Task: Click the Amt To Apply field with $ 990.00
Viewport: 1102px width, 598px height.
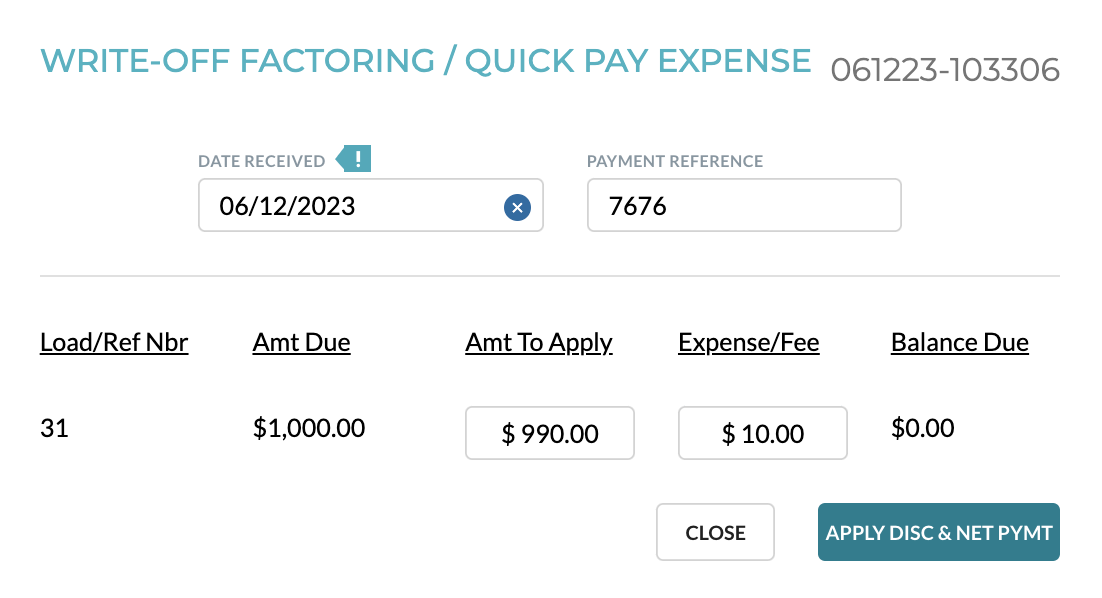Action: [x=550, y=433]
